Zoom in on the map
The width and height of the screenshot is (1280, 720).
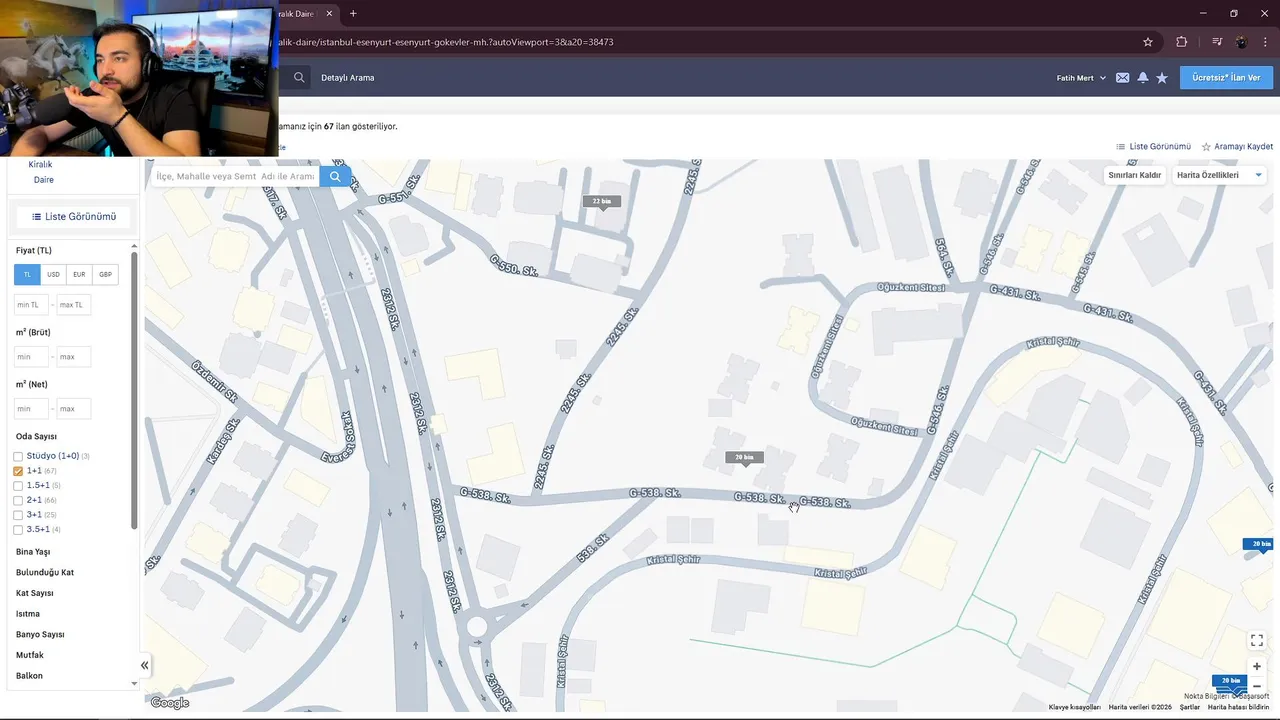(x=1257, y=666)
